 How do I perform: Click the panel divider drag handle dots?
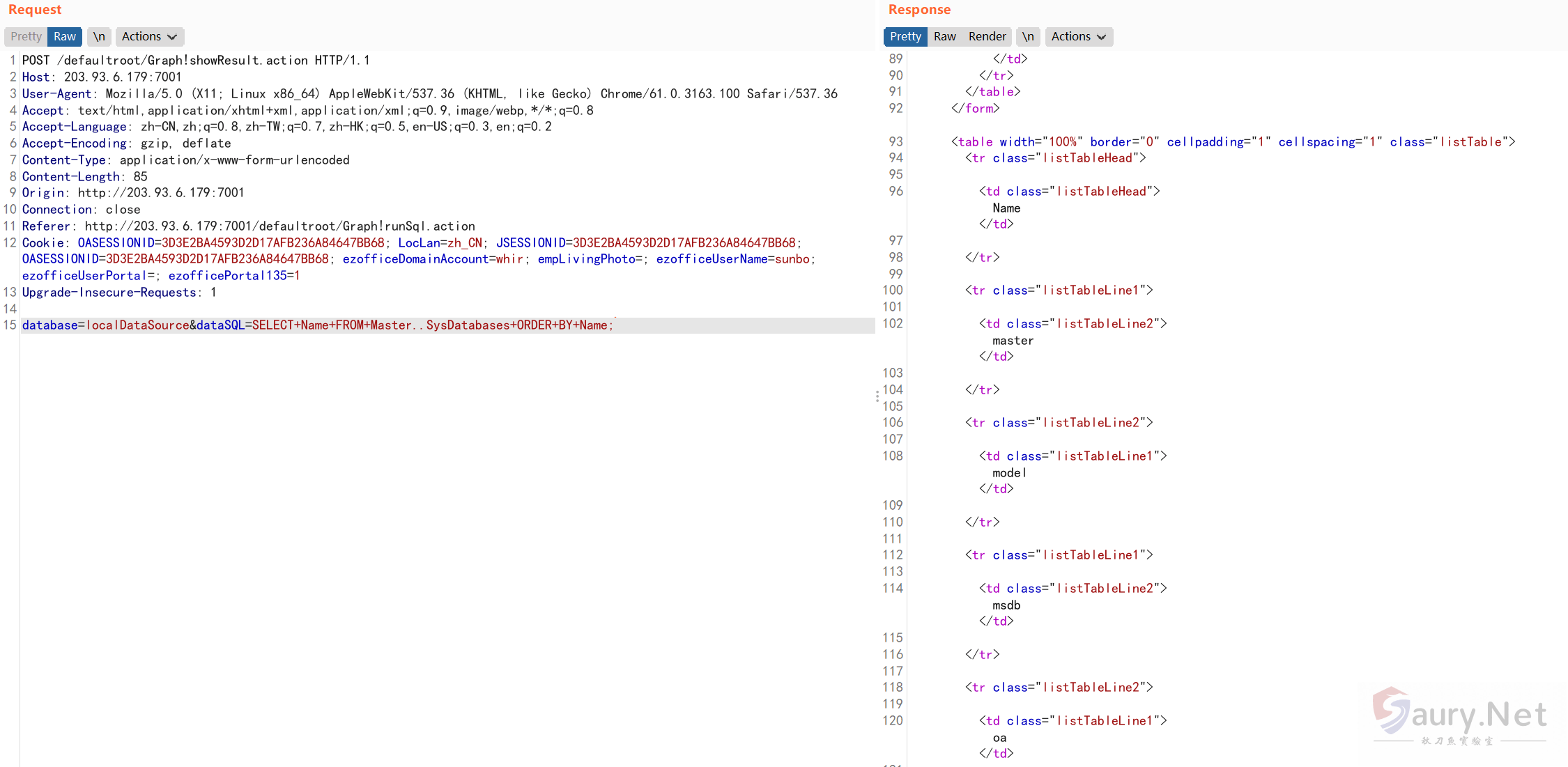pyautogui.click(x=877, y=396)
